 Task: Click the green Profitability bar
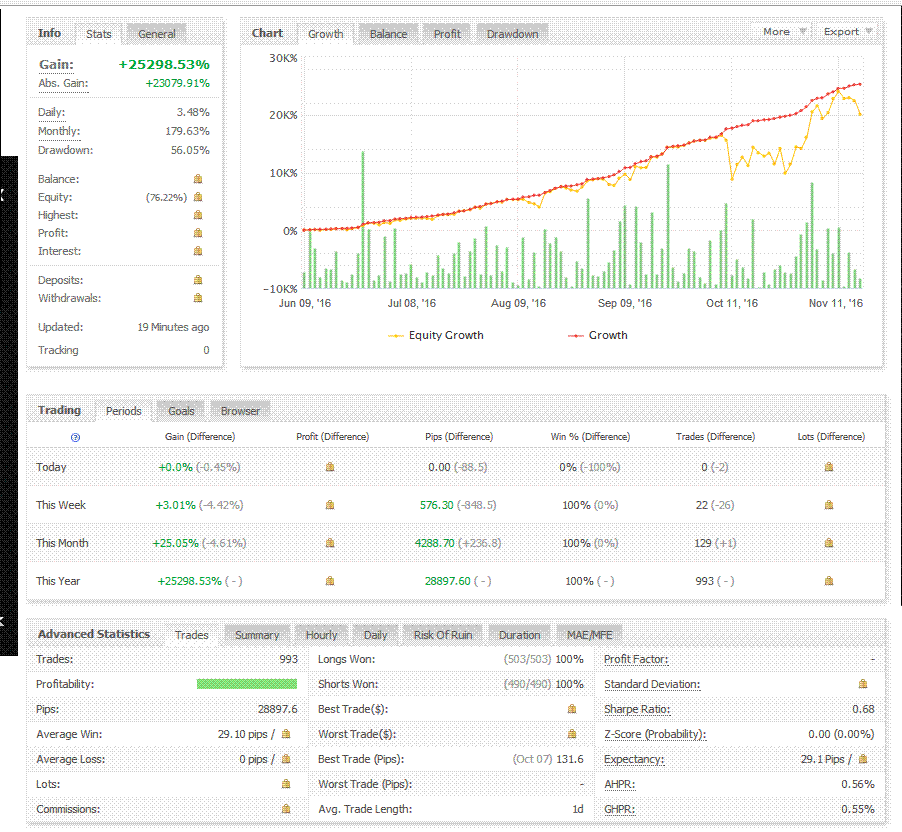(246, 685)
